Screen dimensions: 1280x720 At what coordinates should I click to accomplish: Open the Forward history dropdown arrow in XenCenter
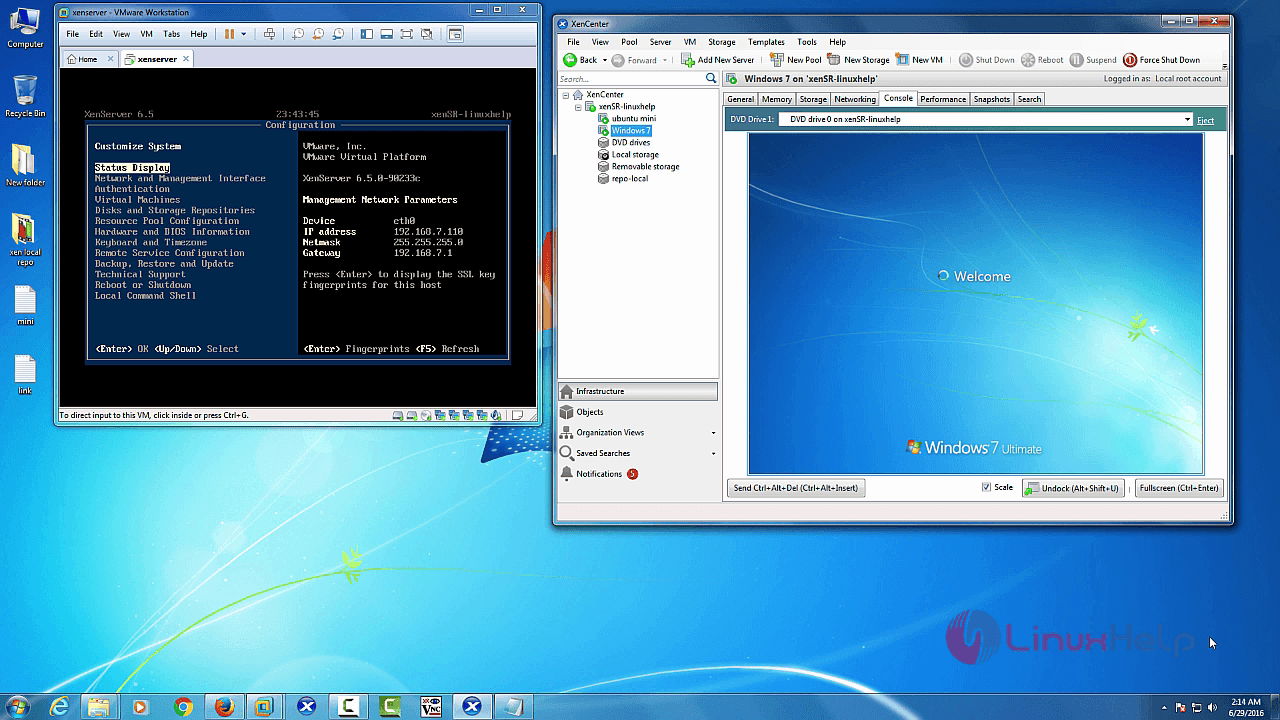(664, 60)
